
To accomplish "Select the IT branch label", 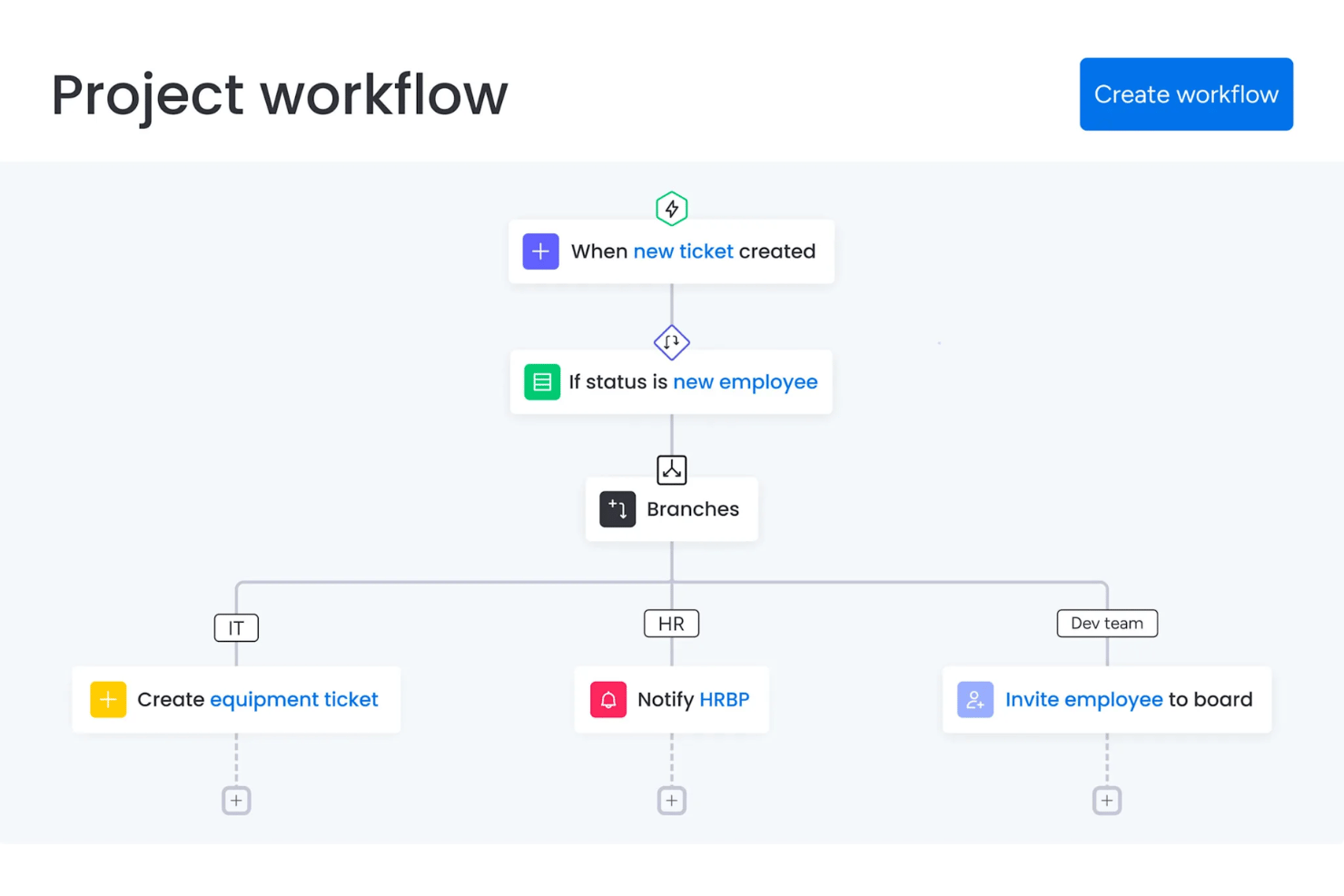I will click(236, 628).
